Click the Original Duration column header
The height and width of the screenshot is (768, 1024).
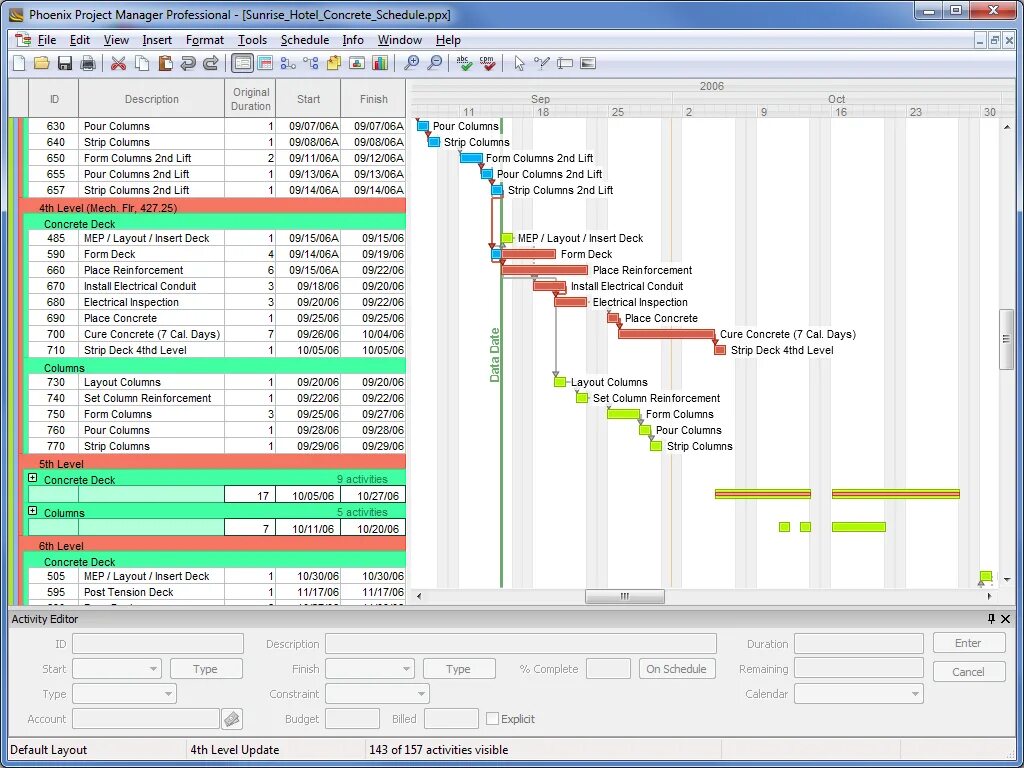250,99
